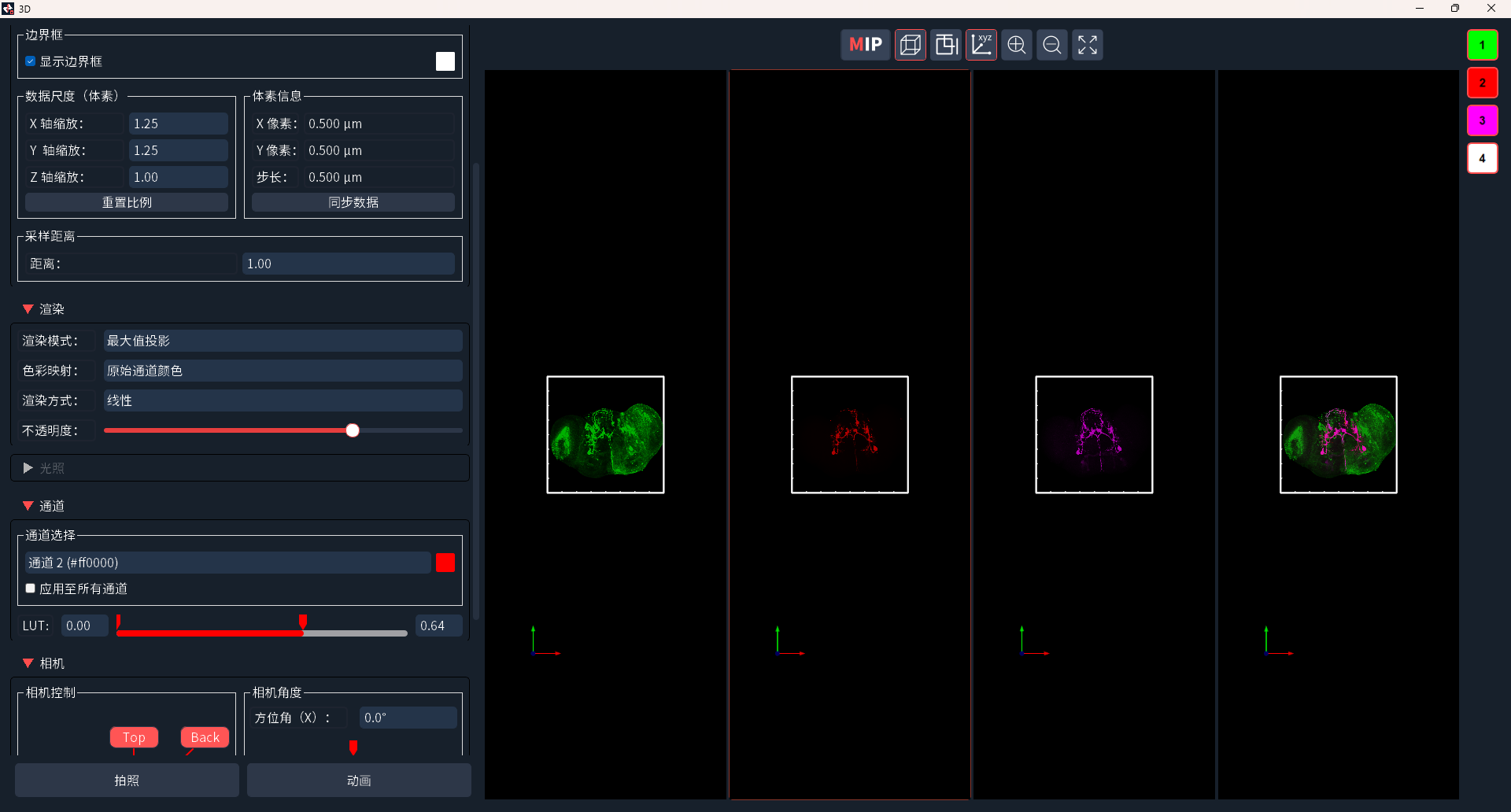Select the red channel viewport thumbnail
This screenshot has height=812, width=1511.
850,434
